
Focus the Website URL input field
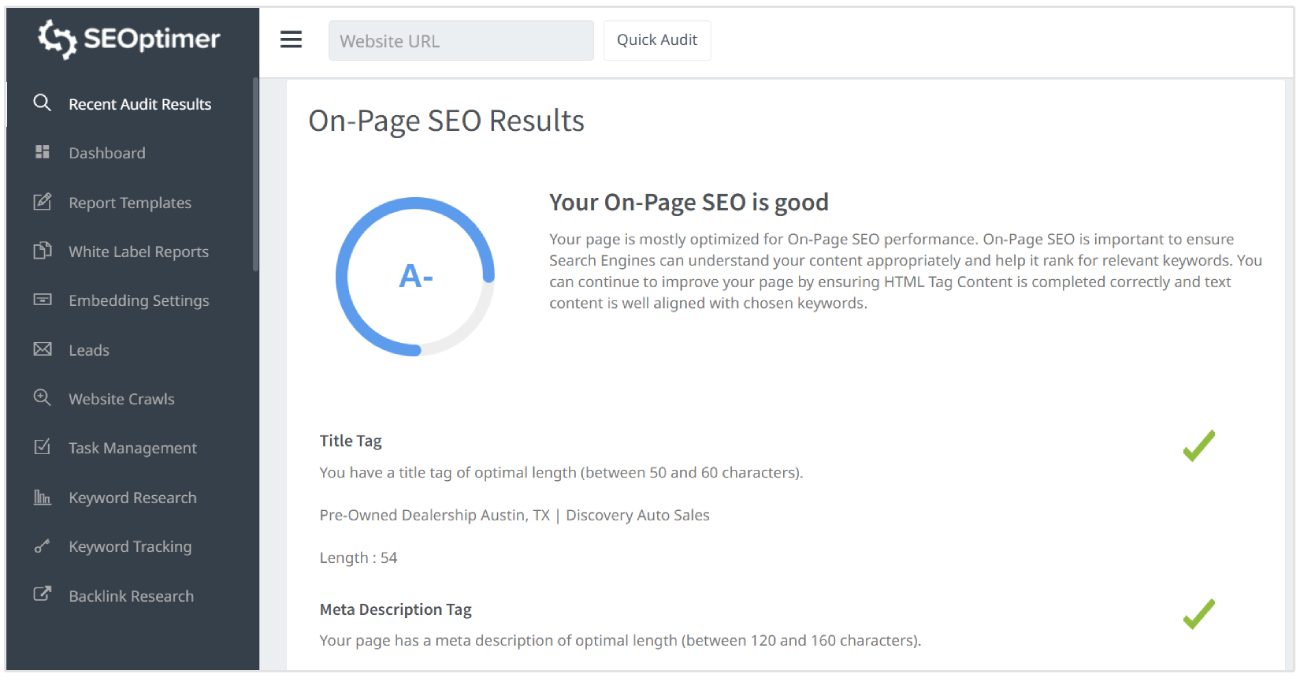461,41
